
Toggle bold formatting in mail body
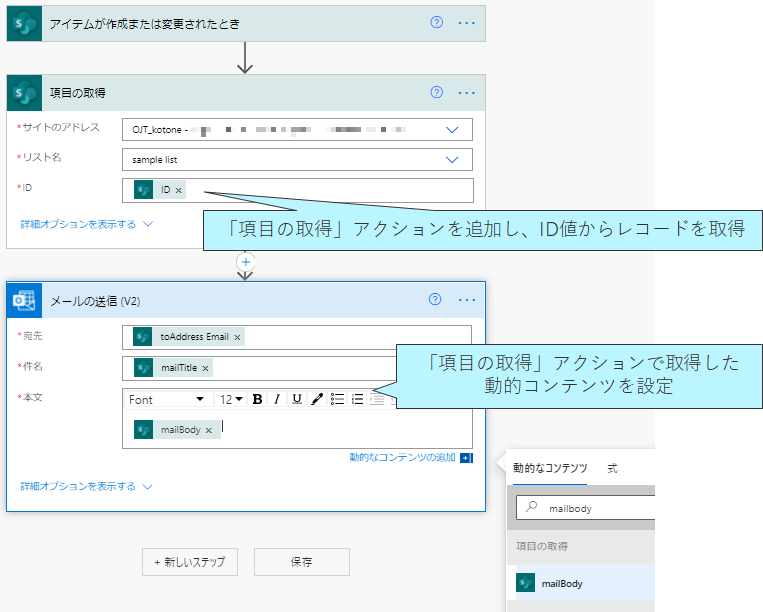257,399
